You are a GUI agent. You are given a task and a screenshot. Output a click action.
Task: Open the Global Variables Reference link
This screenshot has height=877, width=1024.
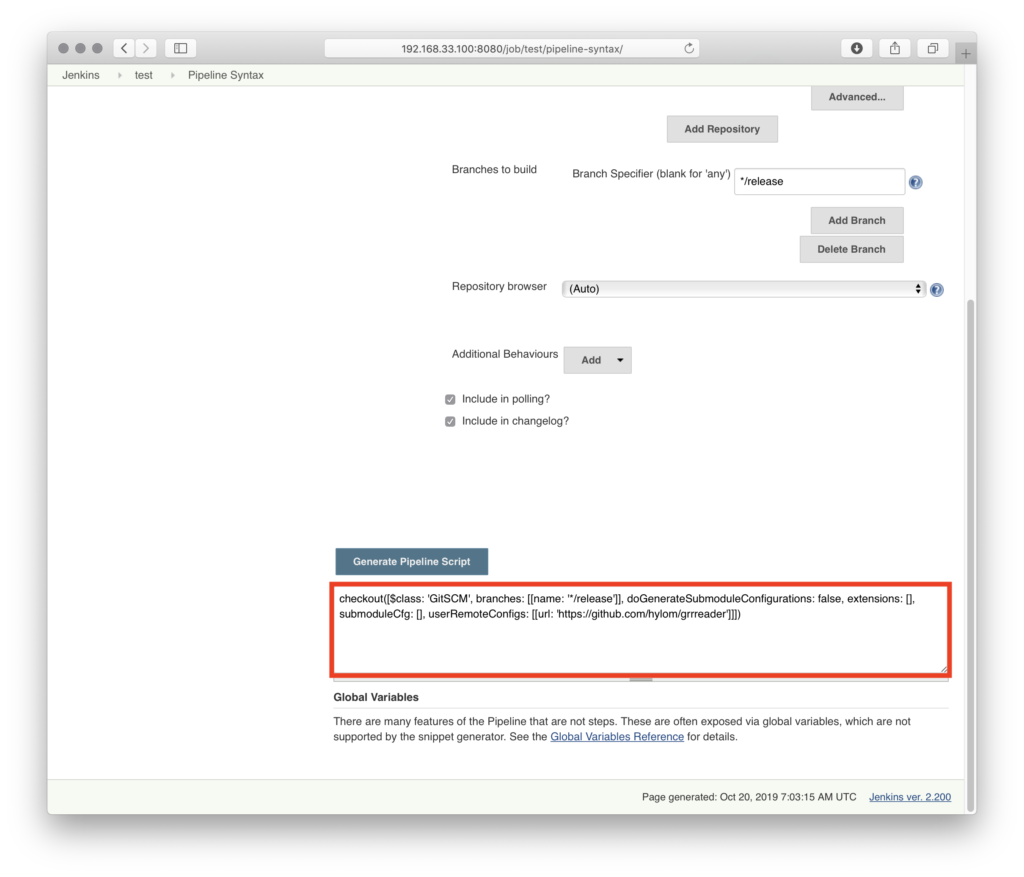point(617,737)
